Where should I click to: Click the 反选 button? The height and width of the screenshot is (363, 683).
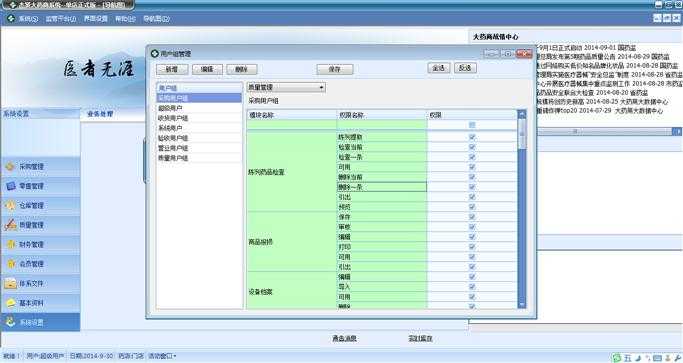click(465, 68)
